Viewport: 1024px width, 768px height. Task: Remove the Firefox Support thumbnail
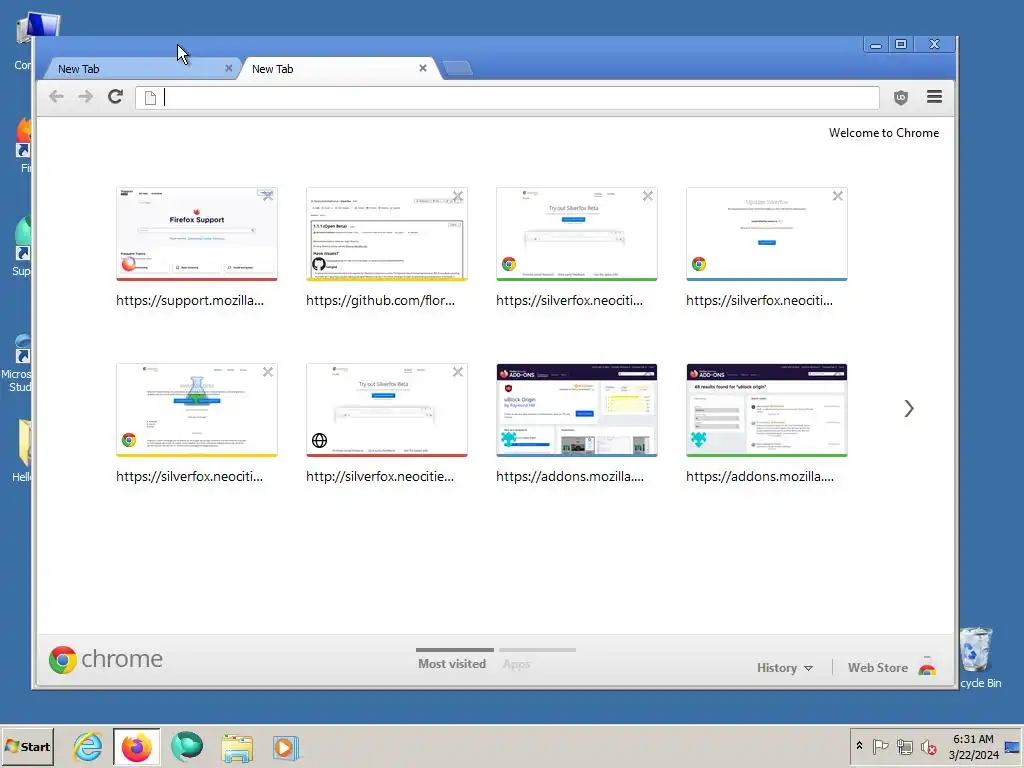268,196
